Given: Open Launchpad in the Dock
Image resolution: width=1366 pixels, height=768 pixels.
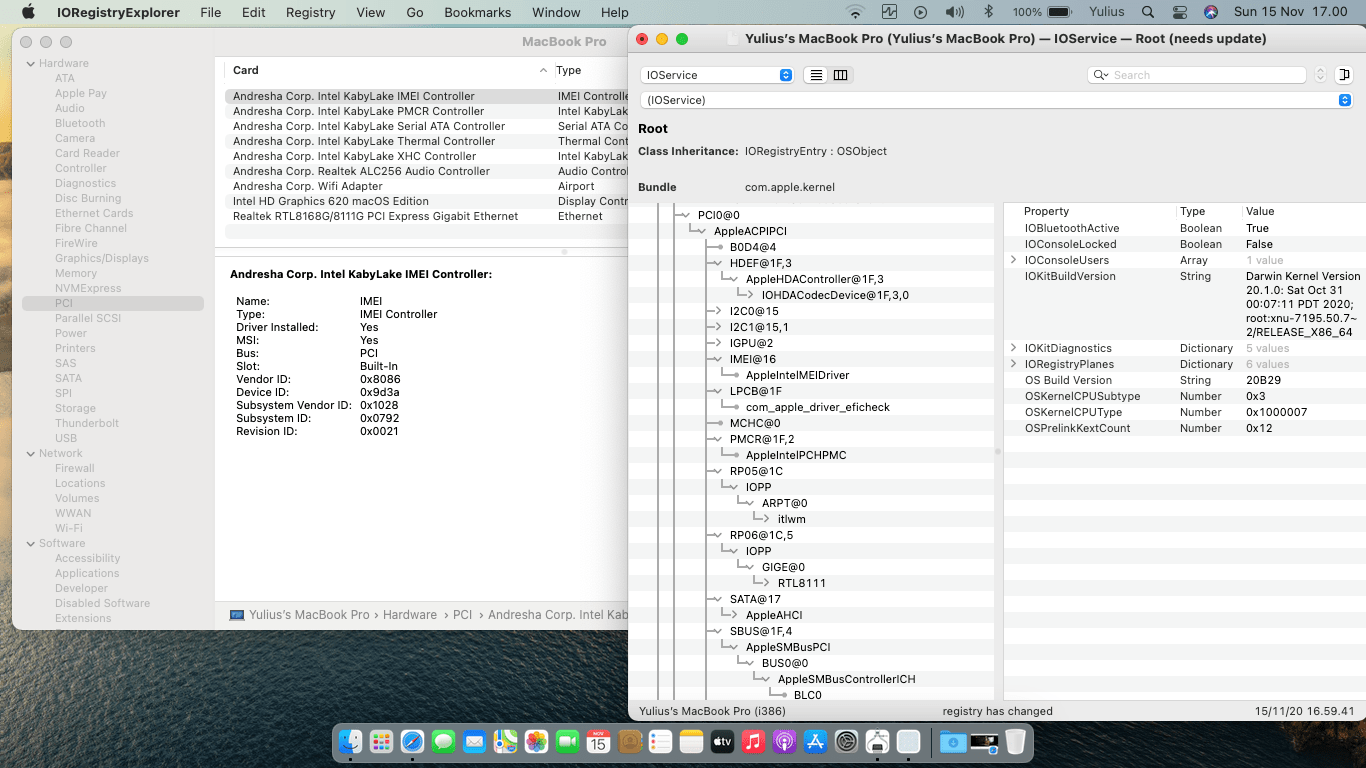Looking at the screenshot, I should [381, 741].
